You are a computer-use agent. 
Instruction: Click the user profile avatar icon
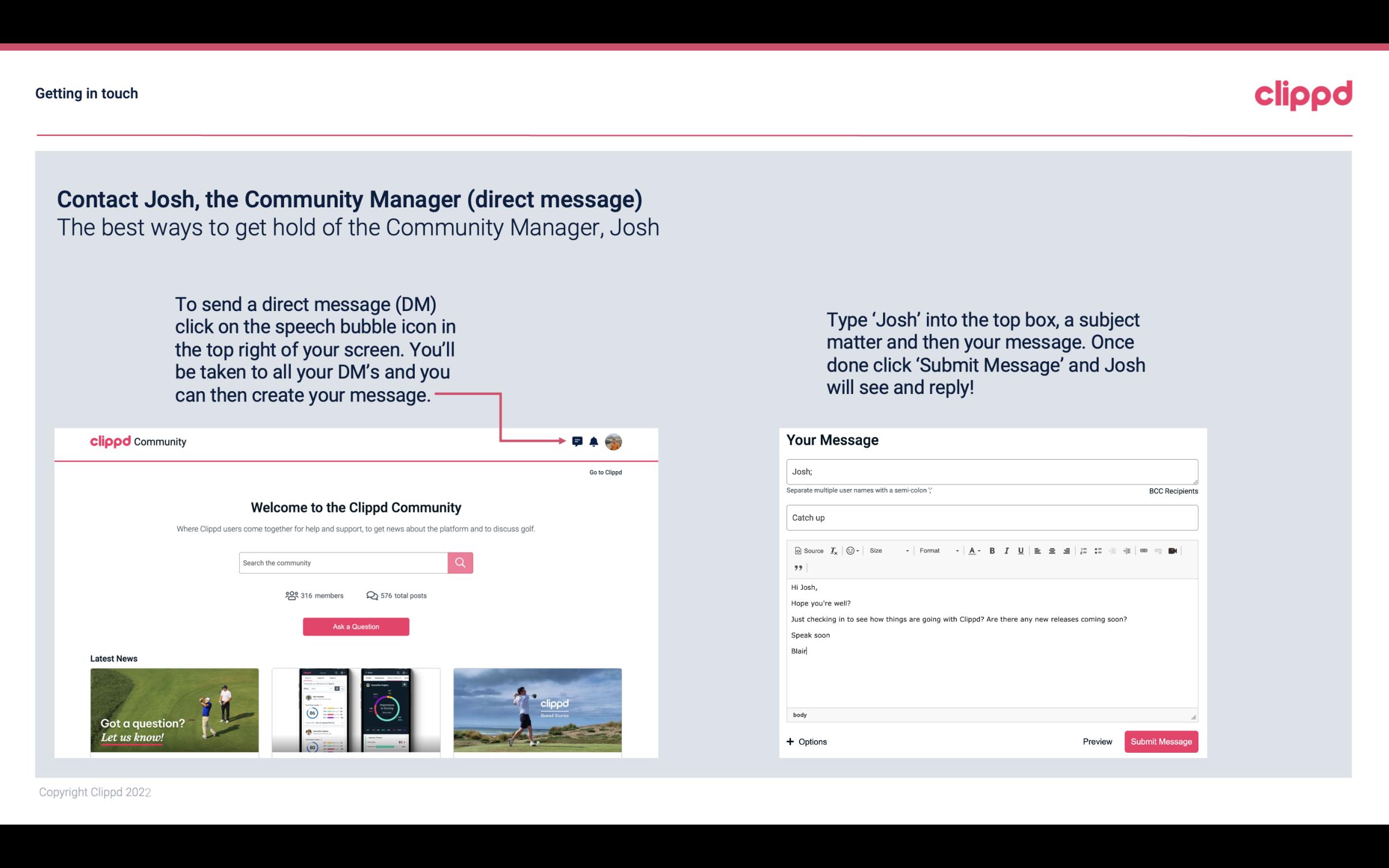(614, 442)
